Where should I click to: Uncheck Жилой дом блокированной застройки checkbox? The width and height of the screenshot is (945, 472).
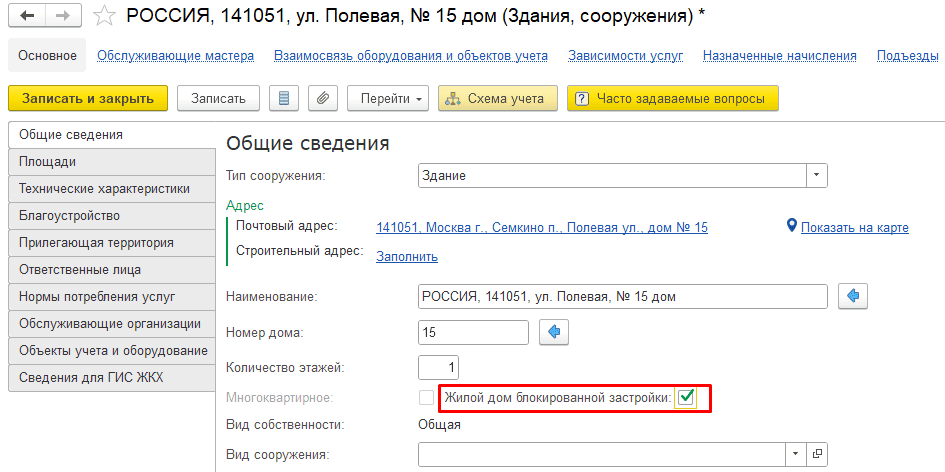686,398
